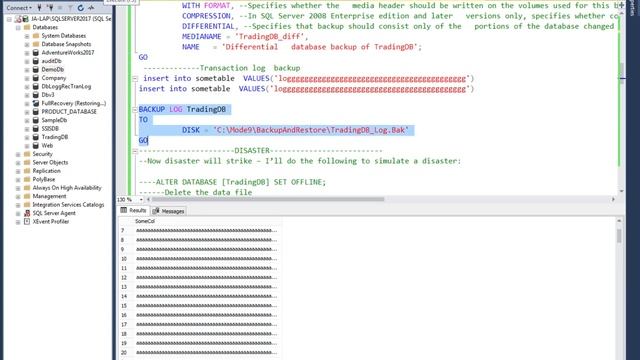640x360 pixels.
Task: Select the auditDb database icon
Action: (x=36, y=61)
